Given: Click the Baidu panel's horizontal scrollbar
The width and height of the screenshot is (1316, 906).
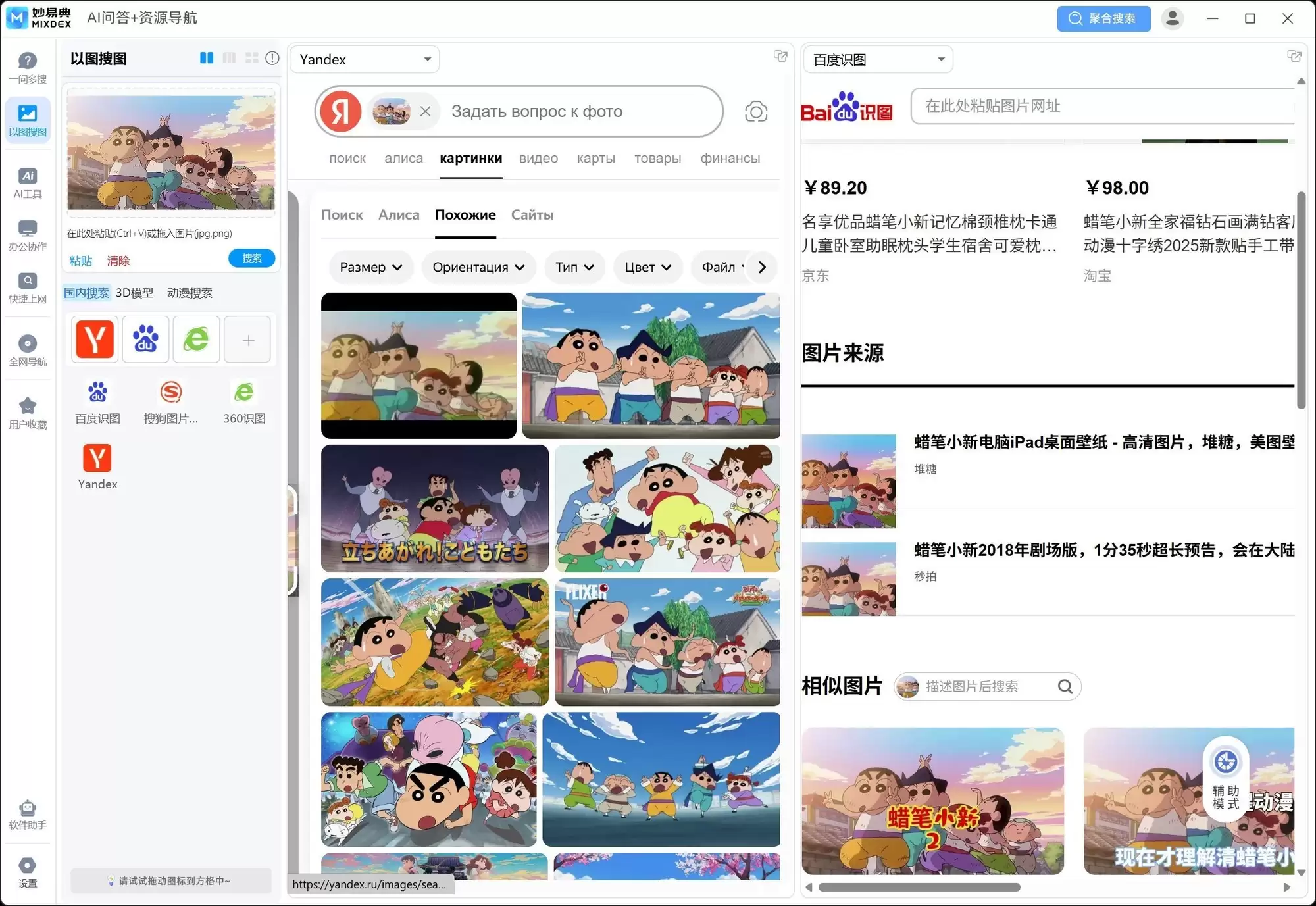Looking at the screenshot, I should click(x=919, y=887).
